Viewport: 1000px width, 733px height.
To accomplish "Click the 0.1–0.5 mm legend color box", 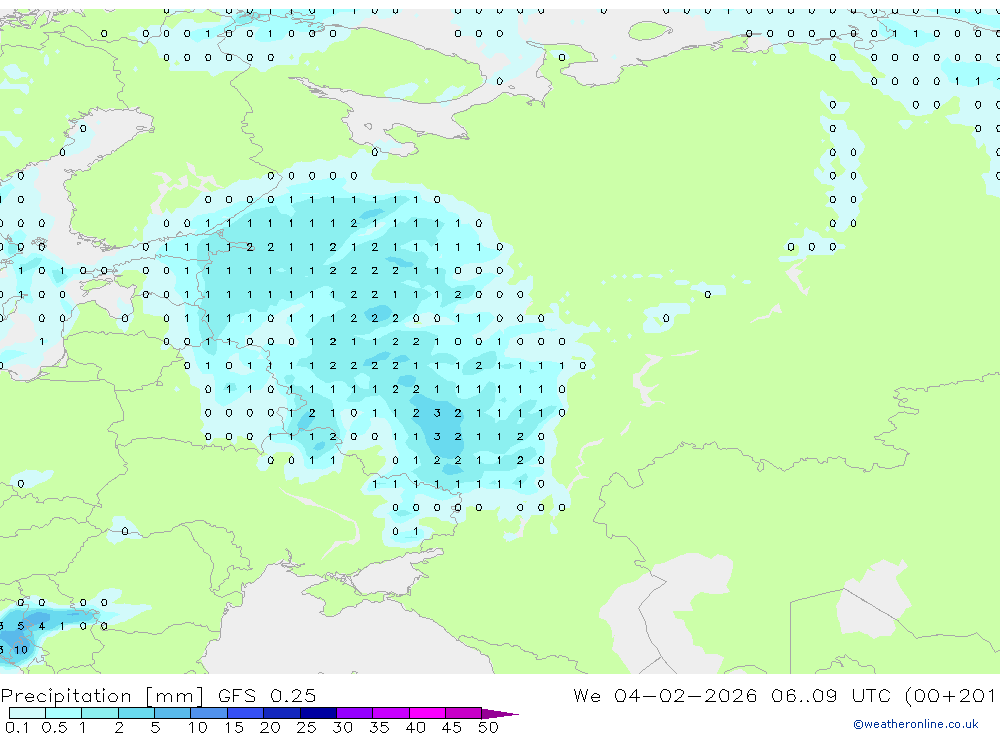I will point(27,713).
